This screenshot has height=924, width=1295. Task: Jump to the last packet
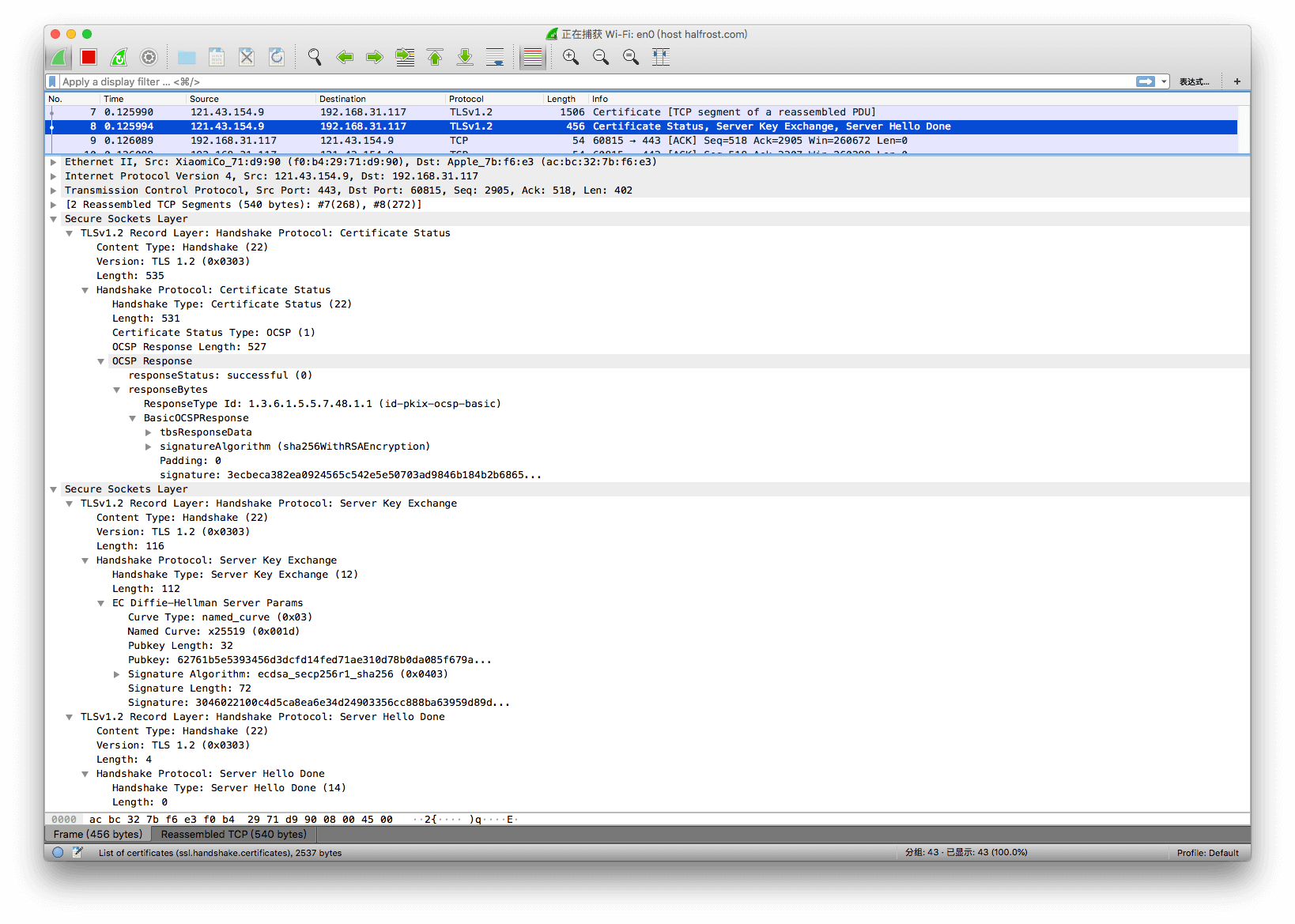pyautogui.click(x=465, y=57)
